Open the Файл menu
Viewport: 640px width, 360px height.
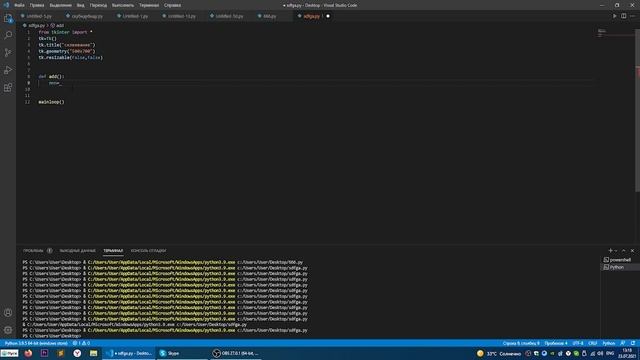(x=19, y=5)
